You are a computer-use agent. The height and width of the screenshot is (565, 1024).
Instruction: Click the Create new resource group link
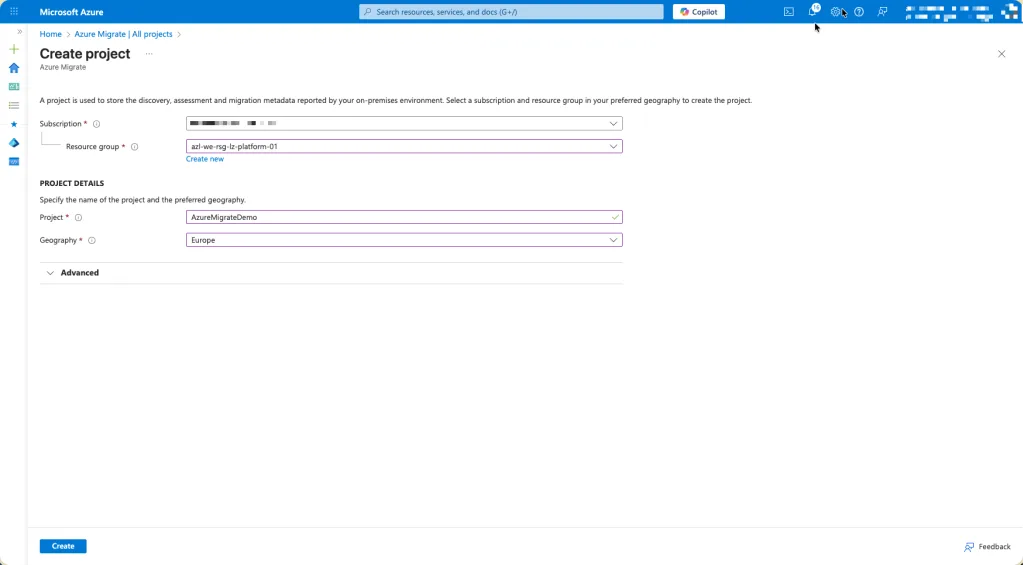[205, 159]
